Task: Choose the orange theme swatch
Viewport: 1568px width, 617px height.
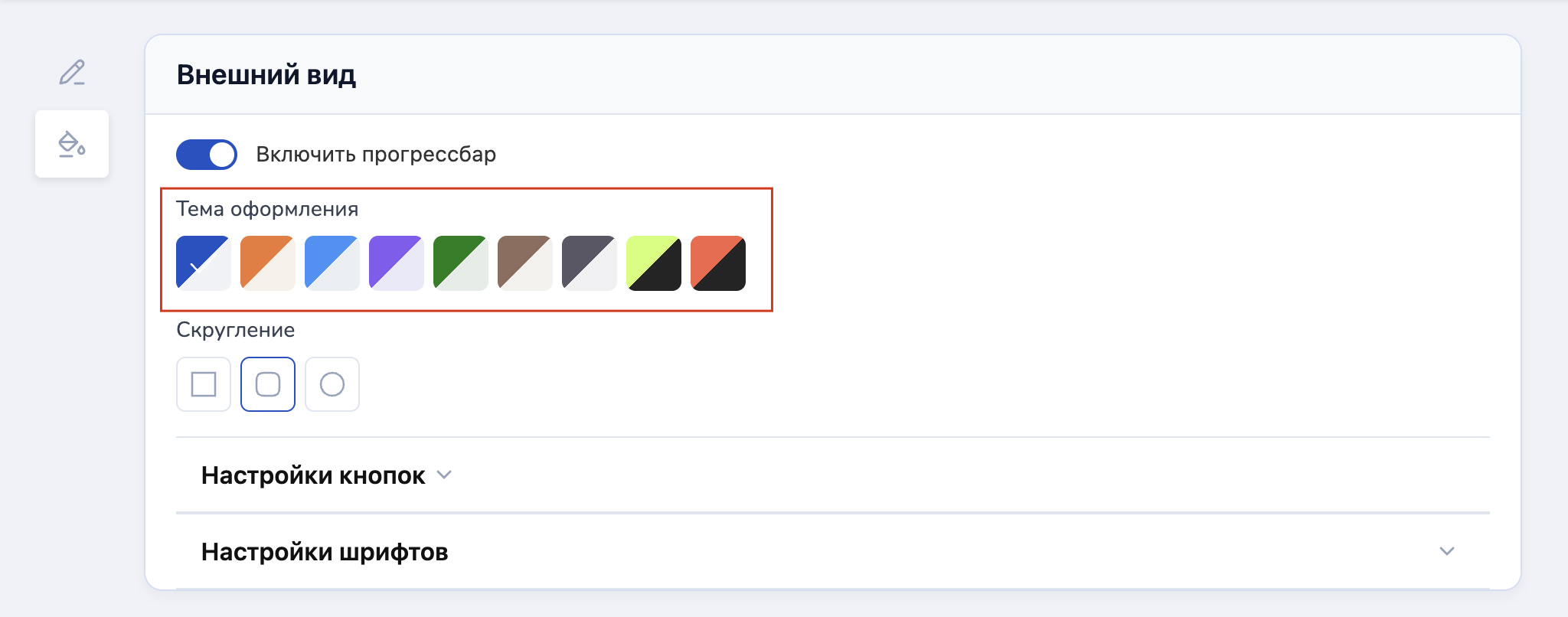Action: click(x=268, y=263)
